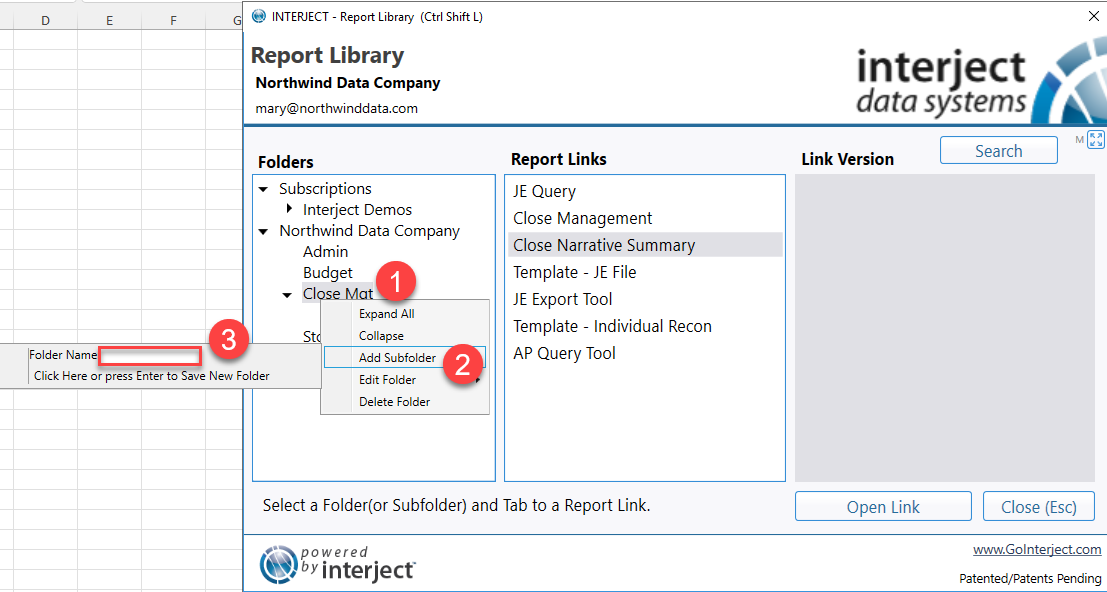This screenshot has width=1107, height=592.
Task: Choose Add Subfolder menu entry
Action: click(405, 358)
